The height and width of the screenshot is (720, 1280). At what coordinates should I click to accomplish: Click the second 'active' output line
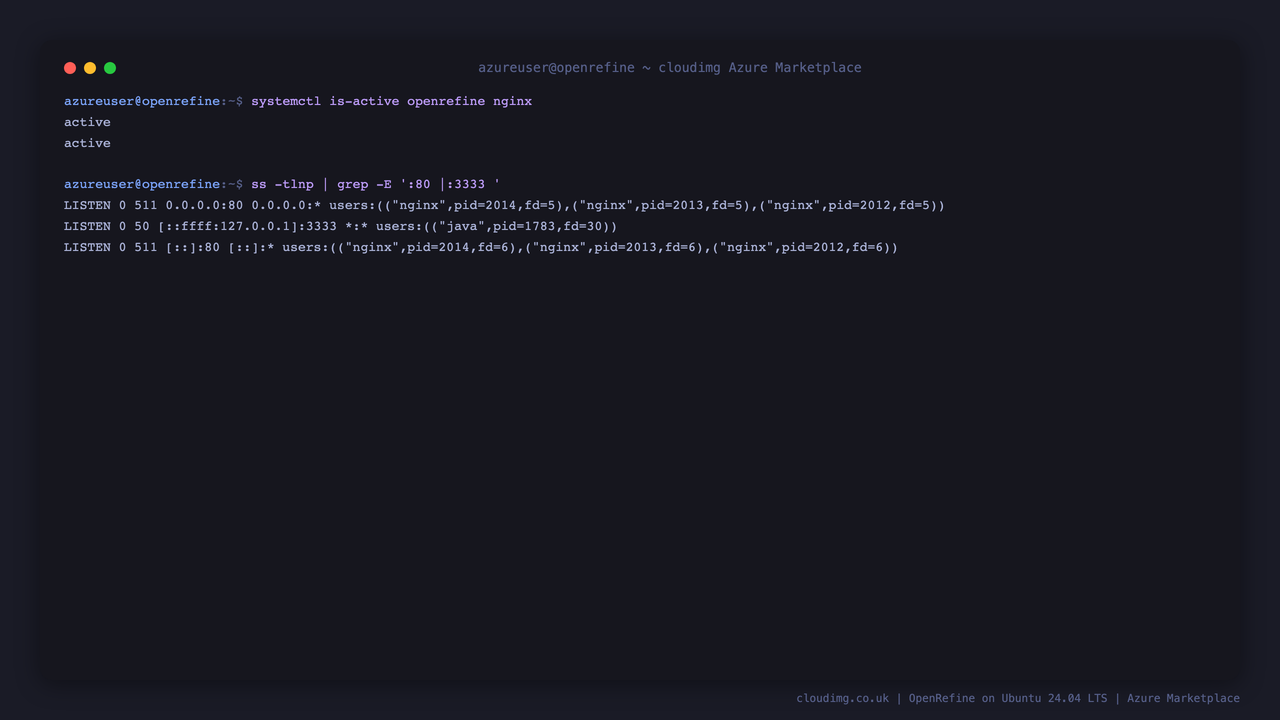pos(87,143)
